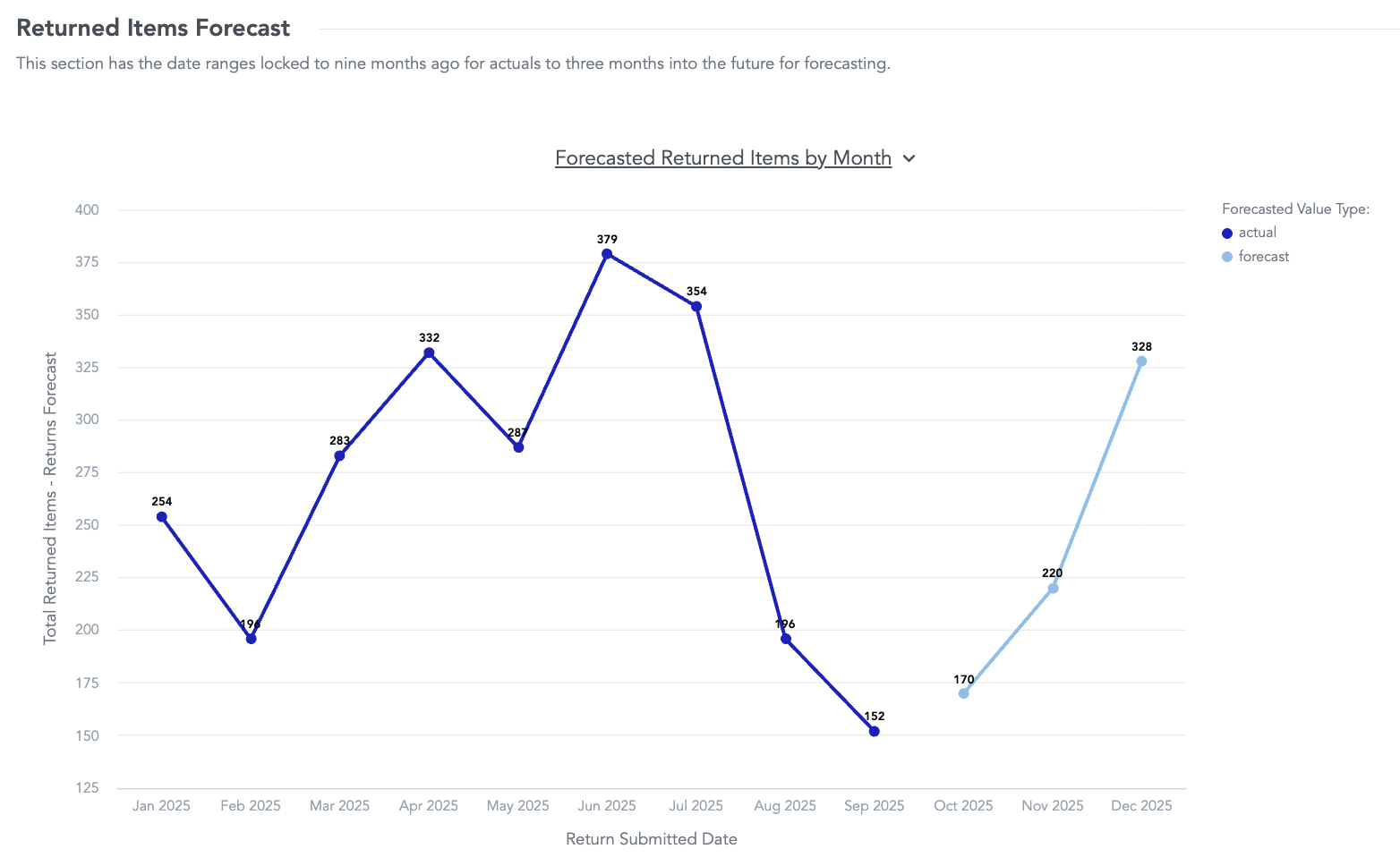Screen dimensions: 1400x866
Task: Click the Return Submitted Date axis title
Action: pos(652,839)
